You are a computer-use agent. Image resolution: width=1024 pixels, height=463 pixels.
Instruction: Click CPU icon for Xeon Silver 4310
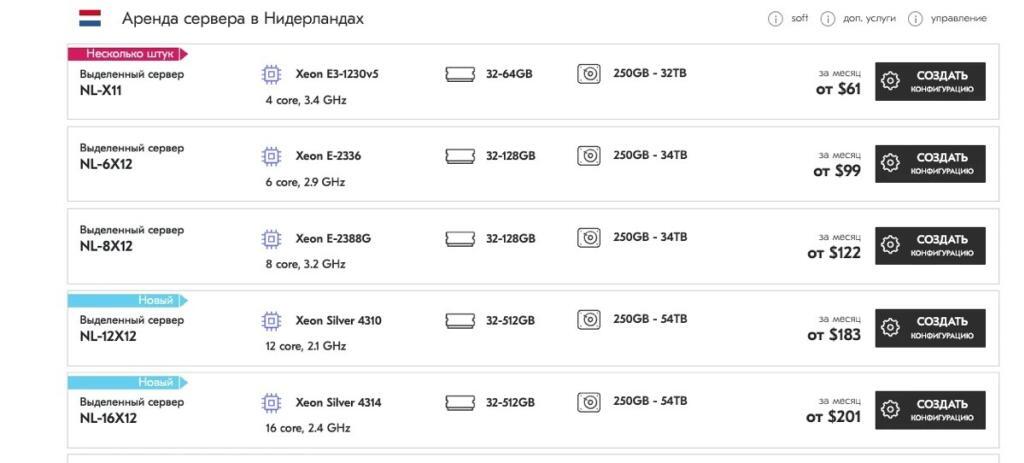pyautogui.click(x=272, y=321)
